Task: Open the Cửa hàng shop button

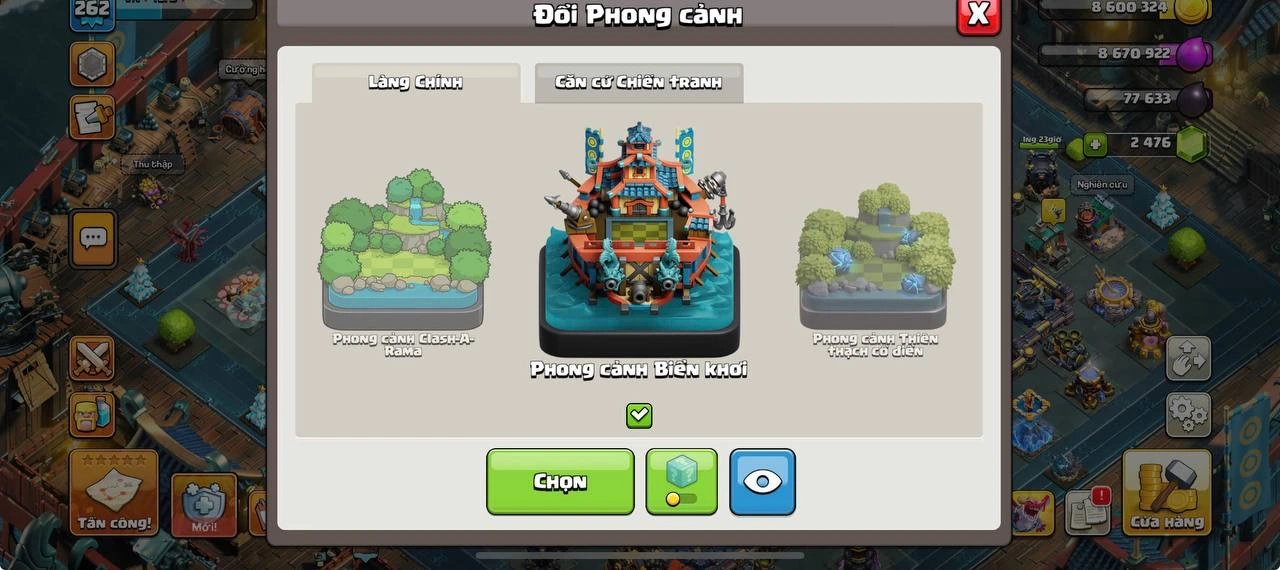Action: [1167, 492]
